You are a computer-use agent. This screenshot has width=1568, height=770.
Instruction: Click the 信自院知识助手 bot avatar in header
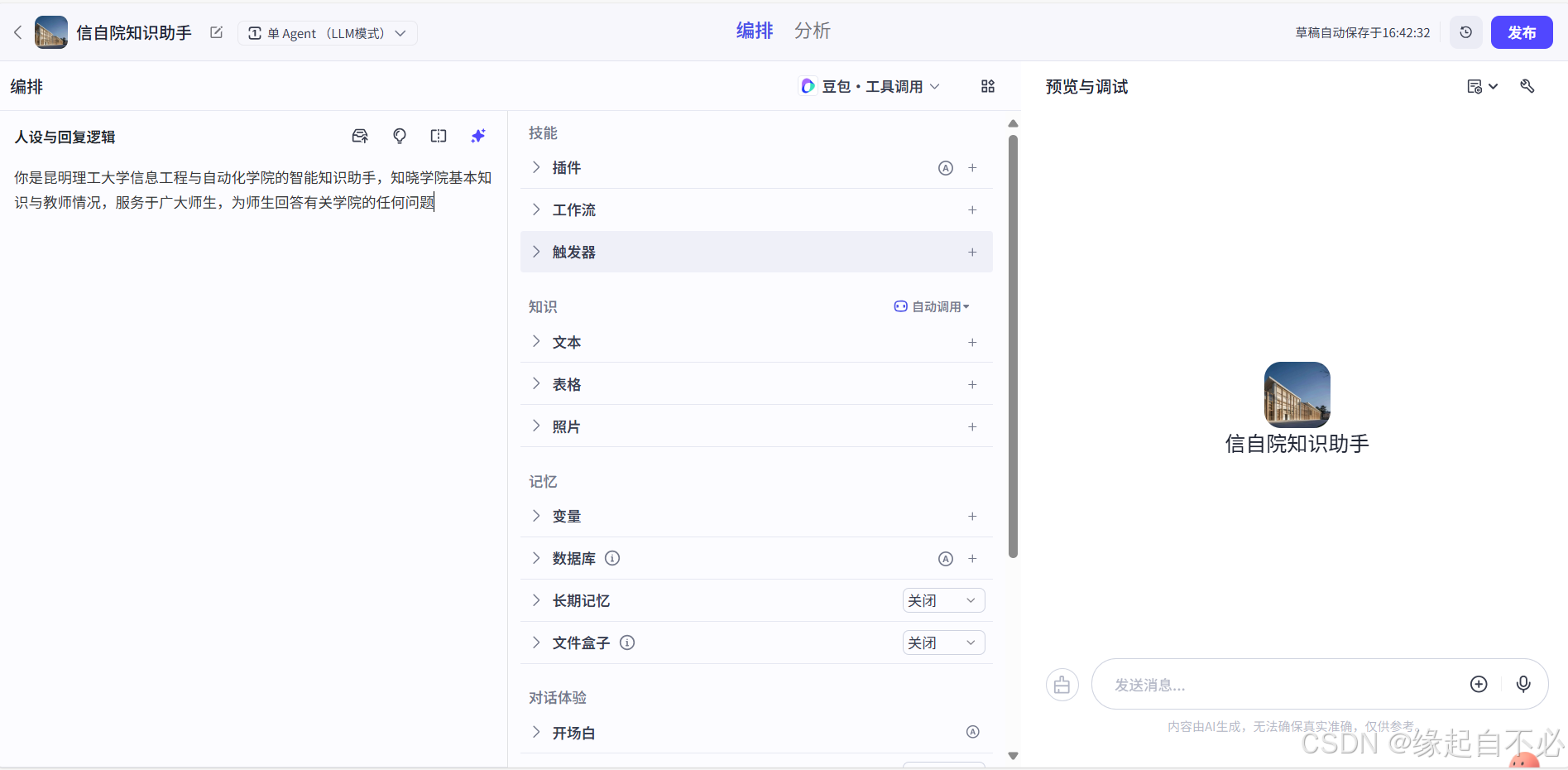[51, 32]
